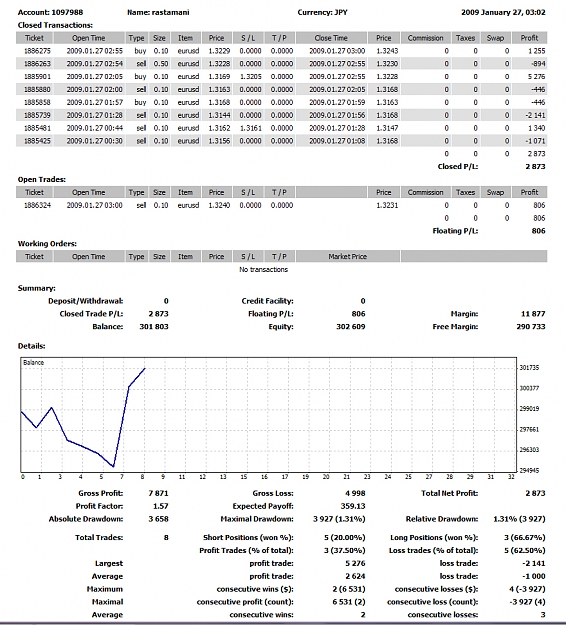The width and height of the screenshot is (566, 625).
Task: Select ticket 1885858 row
Action: (281, 102)
